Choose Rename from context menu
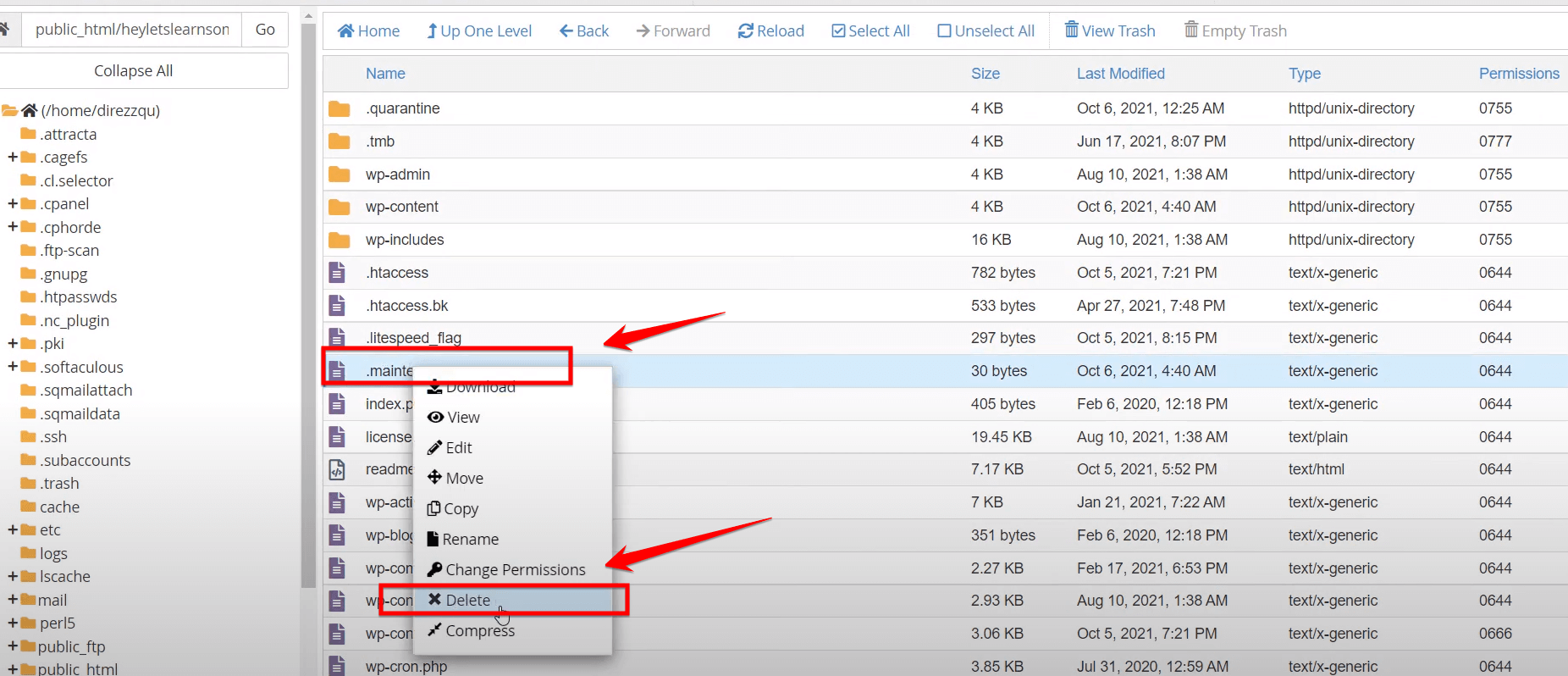This screenshot has width=1568, height=676. (x=463, y=540)
